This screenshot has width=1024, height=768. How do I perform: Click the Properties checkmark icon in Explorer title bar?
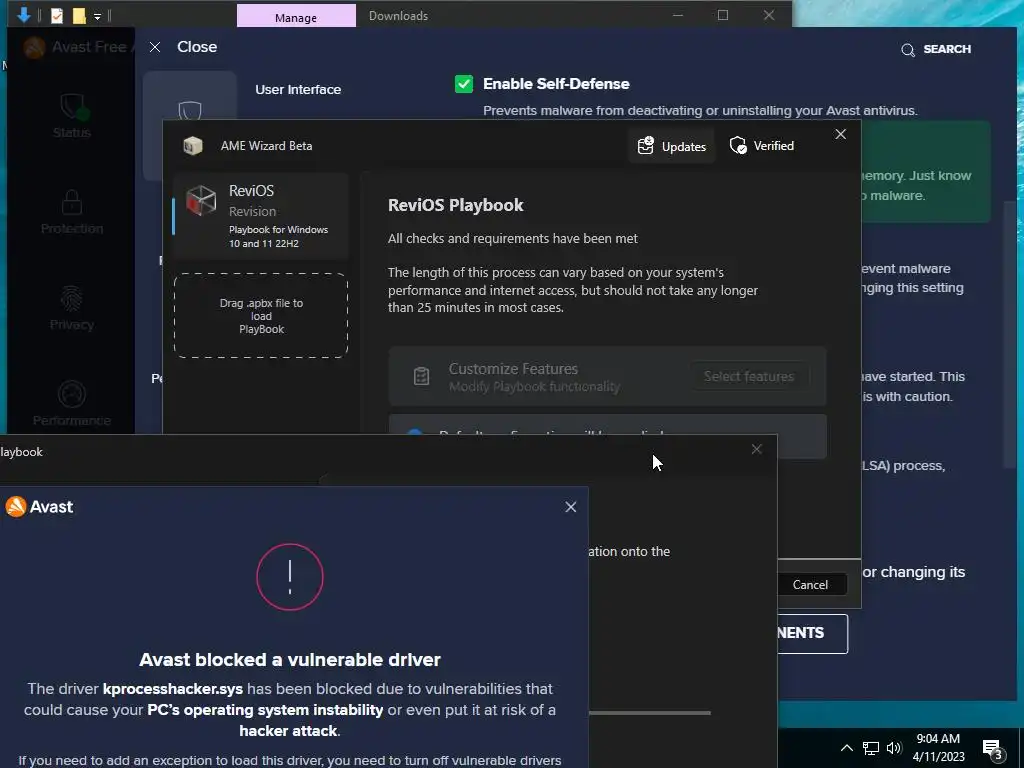tap(57, 16)
